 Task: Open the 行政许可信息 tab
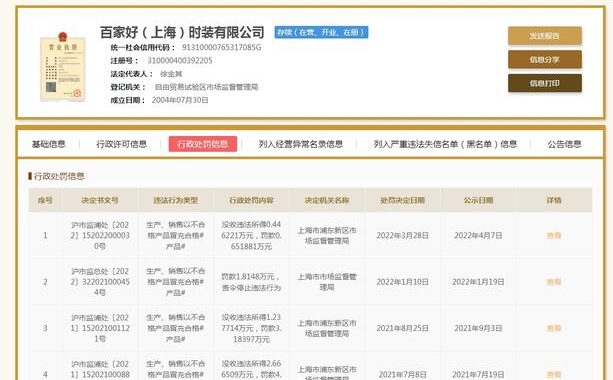(122, 144)
